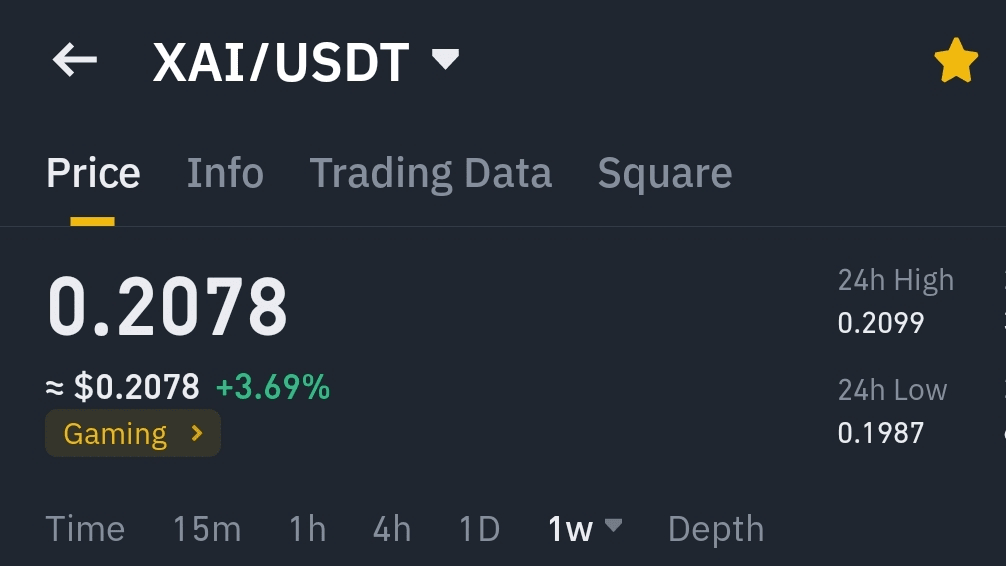Tap the 24h High value 0.2099
Screen dimensions: 1006x566
click(880, 323)
